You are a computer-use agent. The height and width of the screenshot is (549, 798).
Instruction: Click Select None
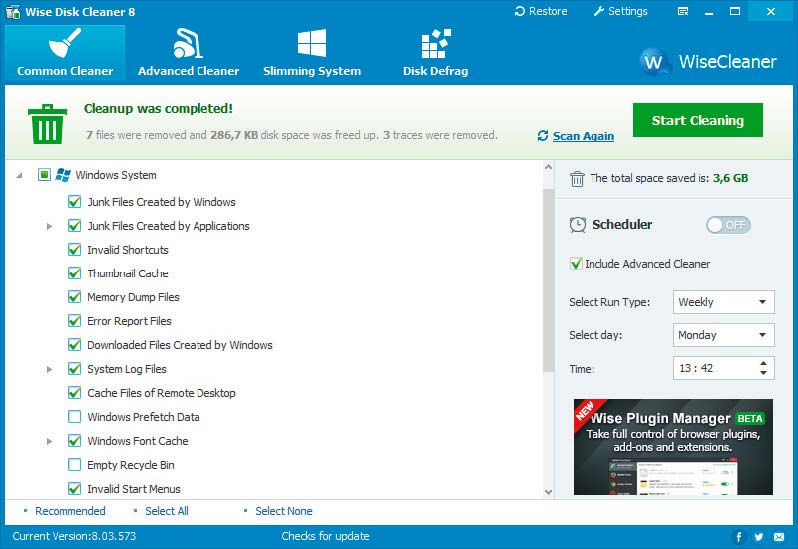point(283,511)
